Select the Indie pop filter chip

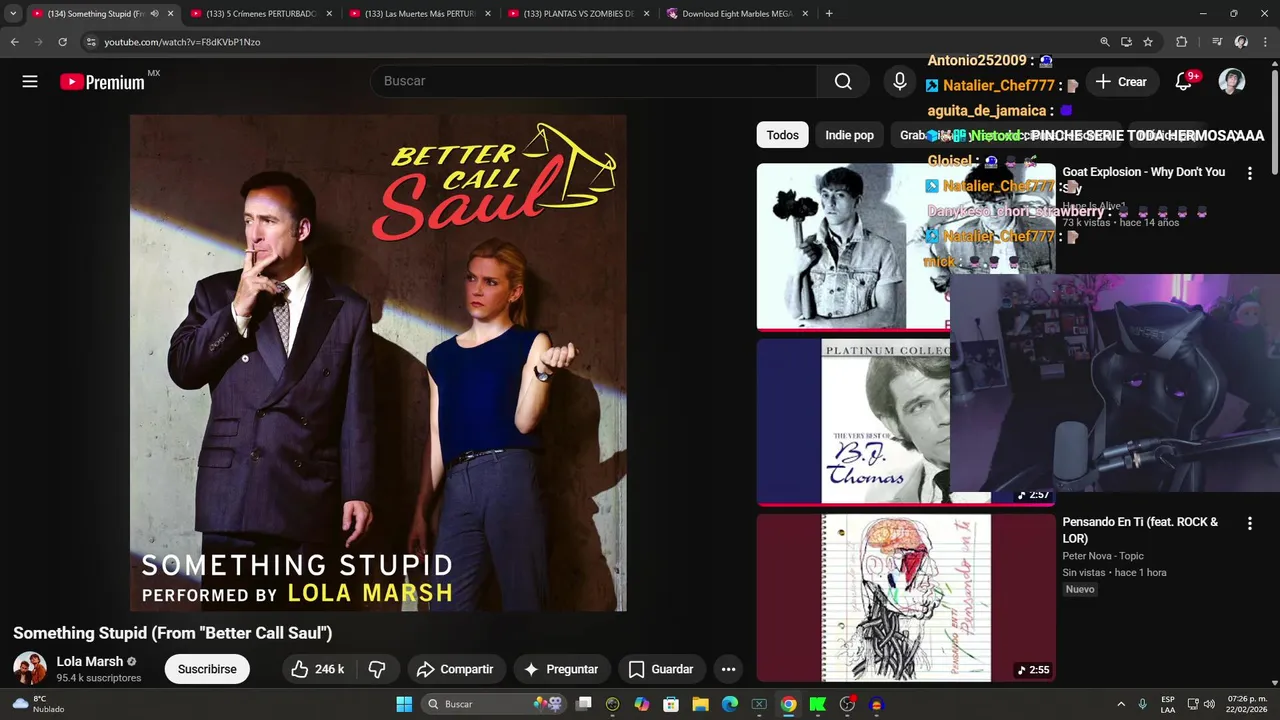point(849,135)
